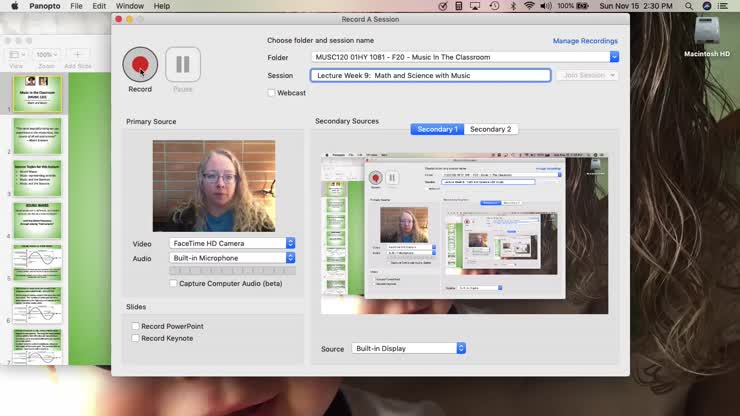Open the Window menu
Image resolution: width=740 pixels, height=416 pixels.
130,6
